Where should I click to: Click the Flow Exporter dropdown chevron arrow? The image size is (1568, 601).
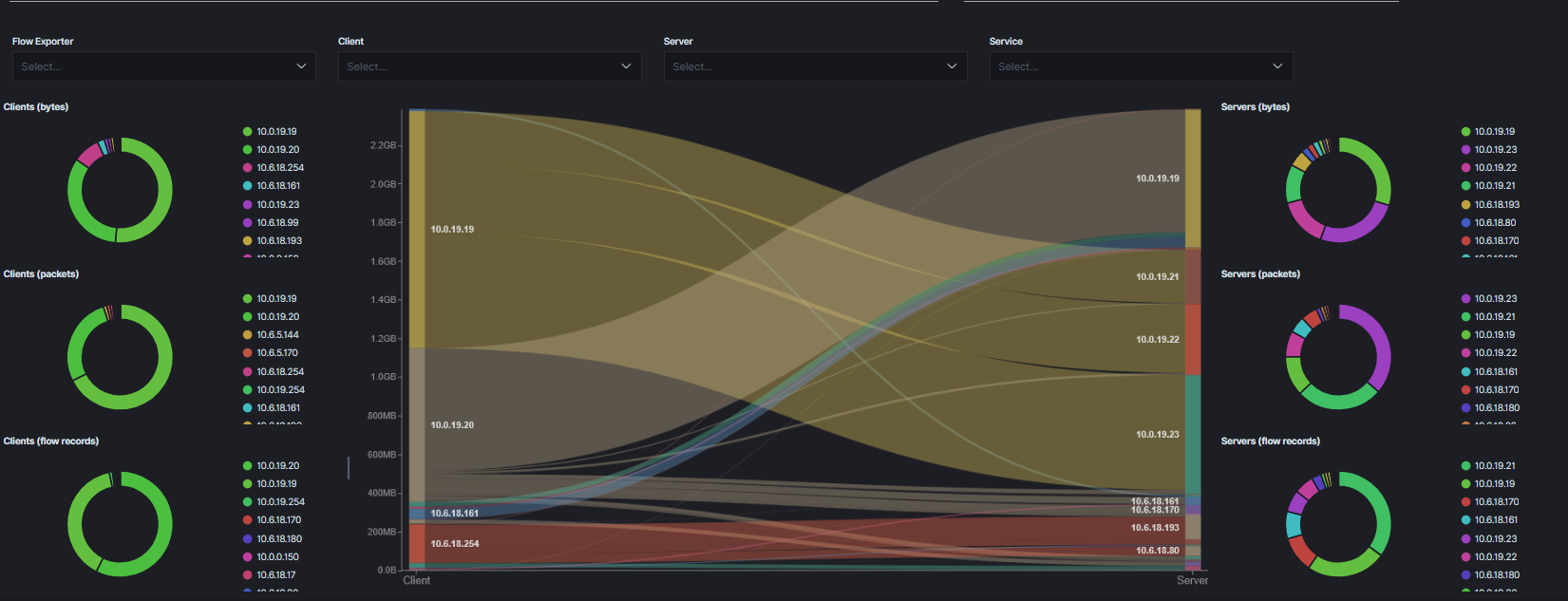(x=301, y=66)
